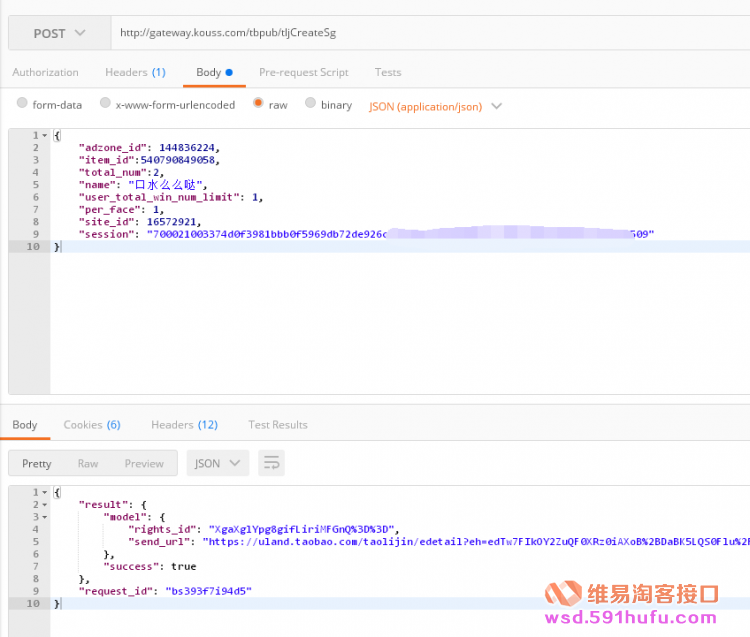Switch response to Preview view
This screenshot has height=637, width=750.
pyautogui.click(x=144, y=463)
